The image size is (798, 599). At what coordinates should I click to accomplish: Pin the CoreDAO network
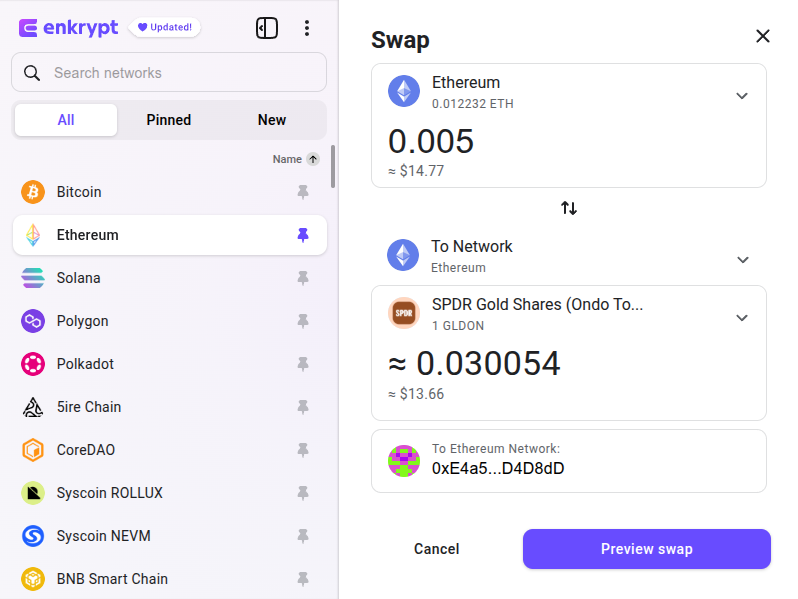[x=303, y=450]
